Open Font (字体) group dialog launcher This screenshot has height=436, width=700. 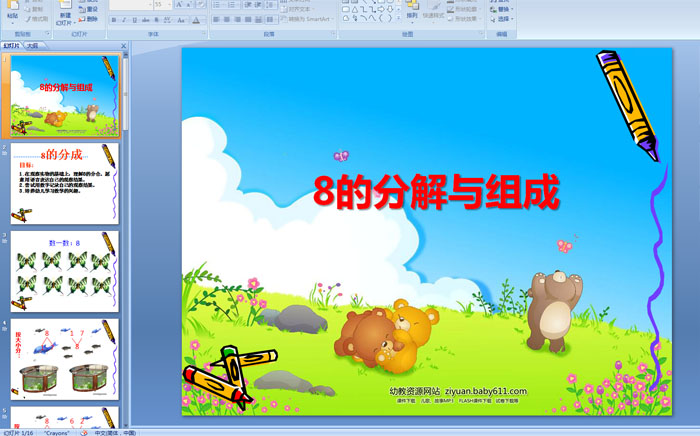[204, 34]
